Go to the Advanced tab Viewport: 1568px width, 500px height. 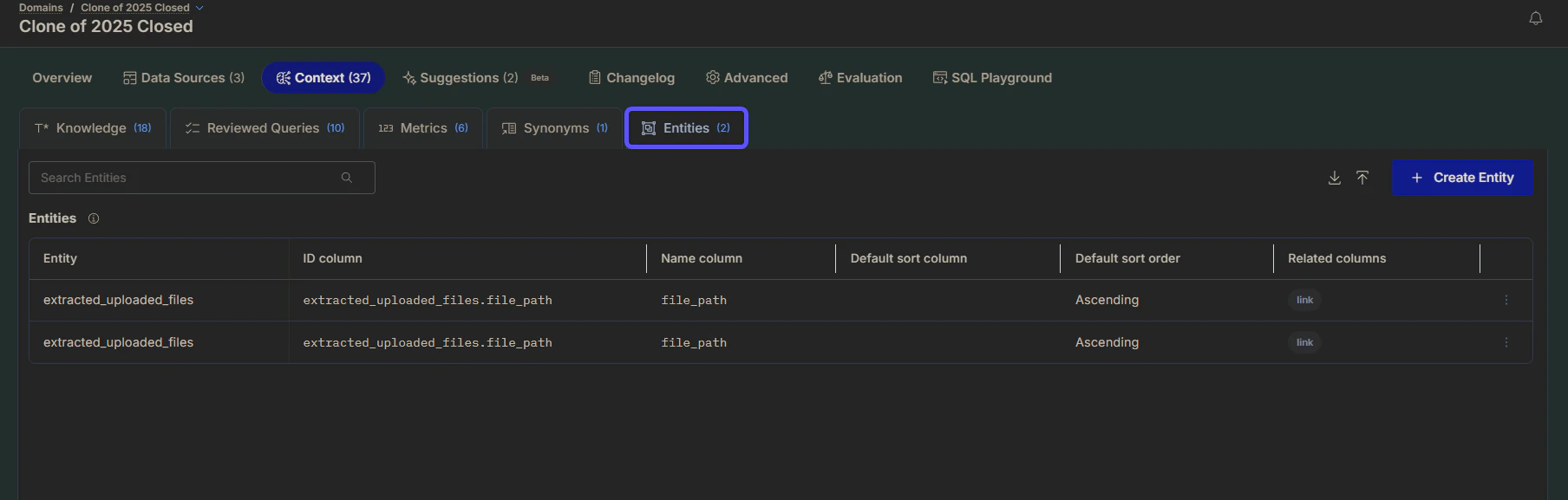747,78
